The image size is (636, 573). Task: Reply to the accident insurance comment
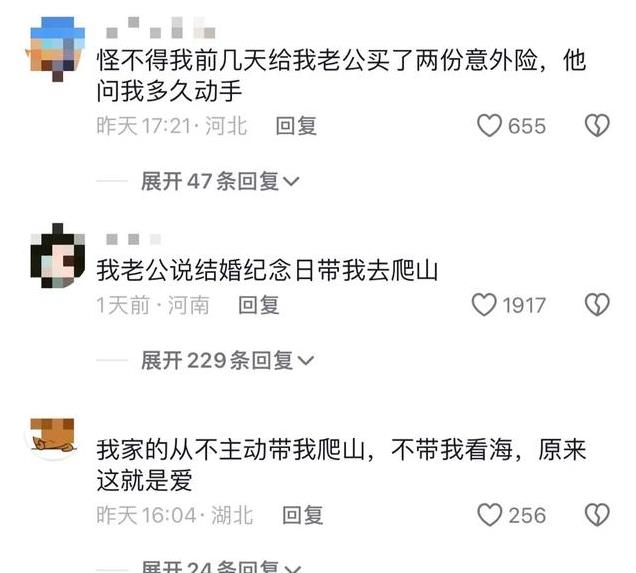click(x=296, y=126)
